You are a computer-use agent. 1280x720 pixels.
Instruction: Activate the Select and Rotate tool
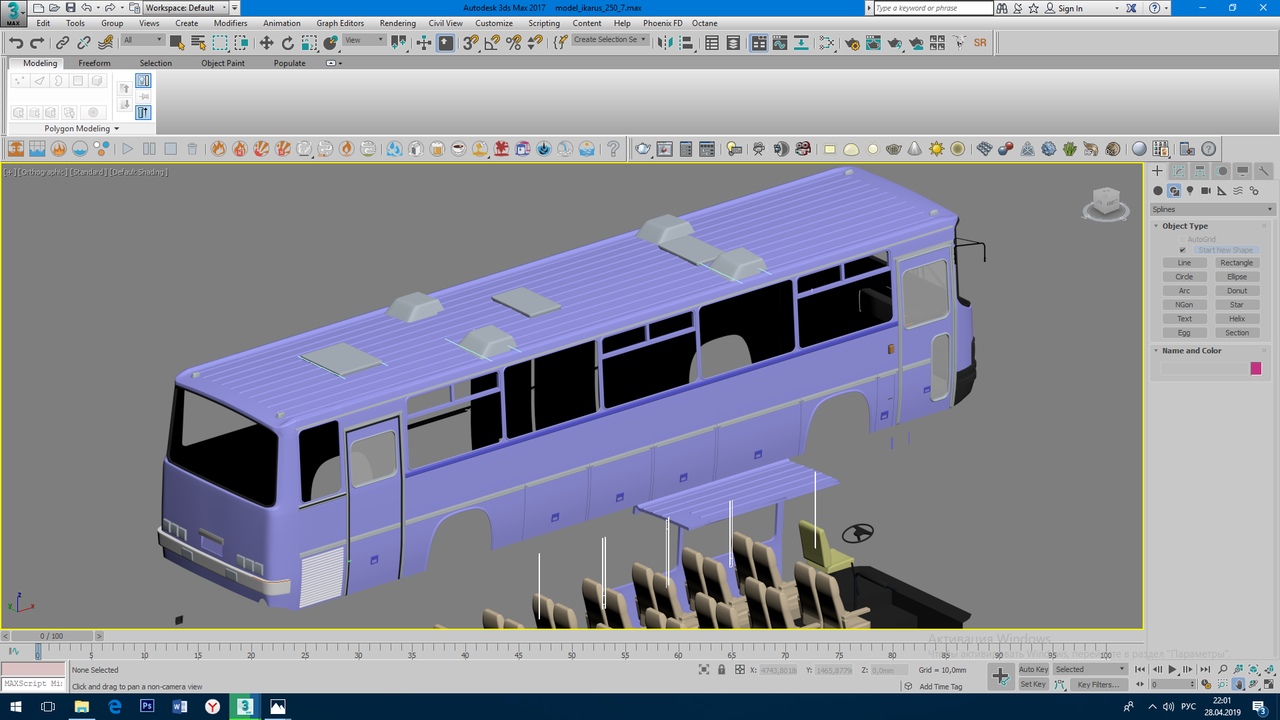288,43
